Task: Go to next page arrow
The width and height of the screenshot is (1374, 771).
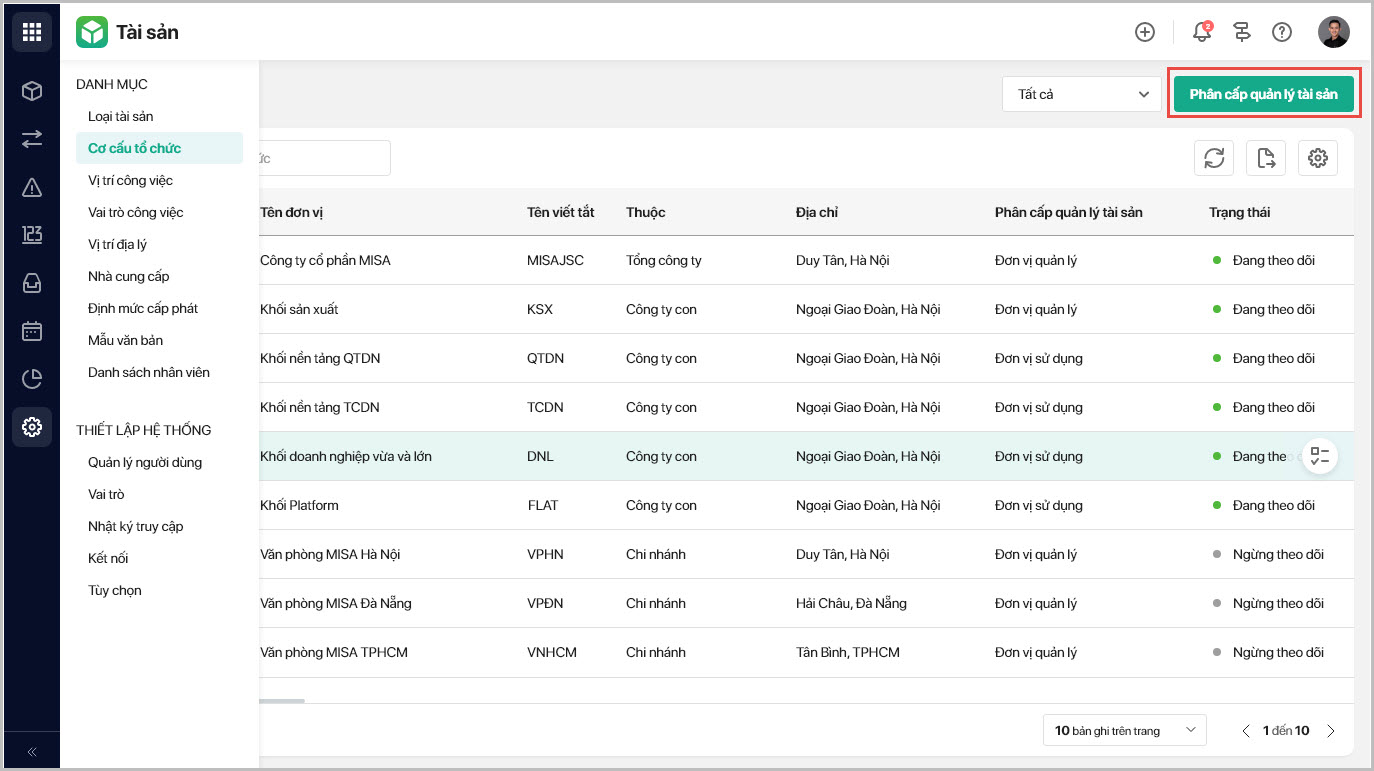Action: point(1331,731)
